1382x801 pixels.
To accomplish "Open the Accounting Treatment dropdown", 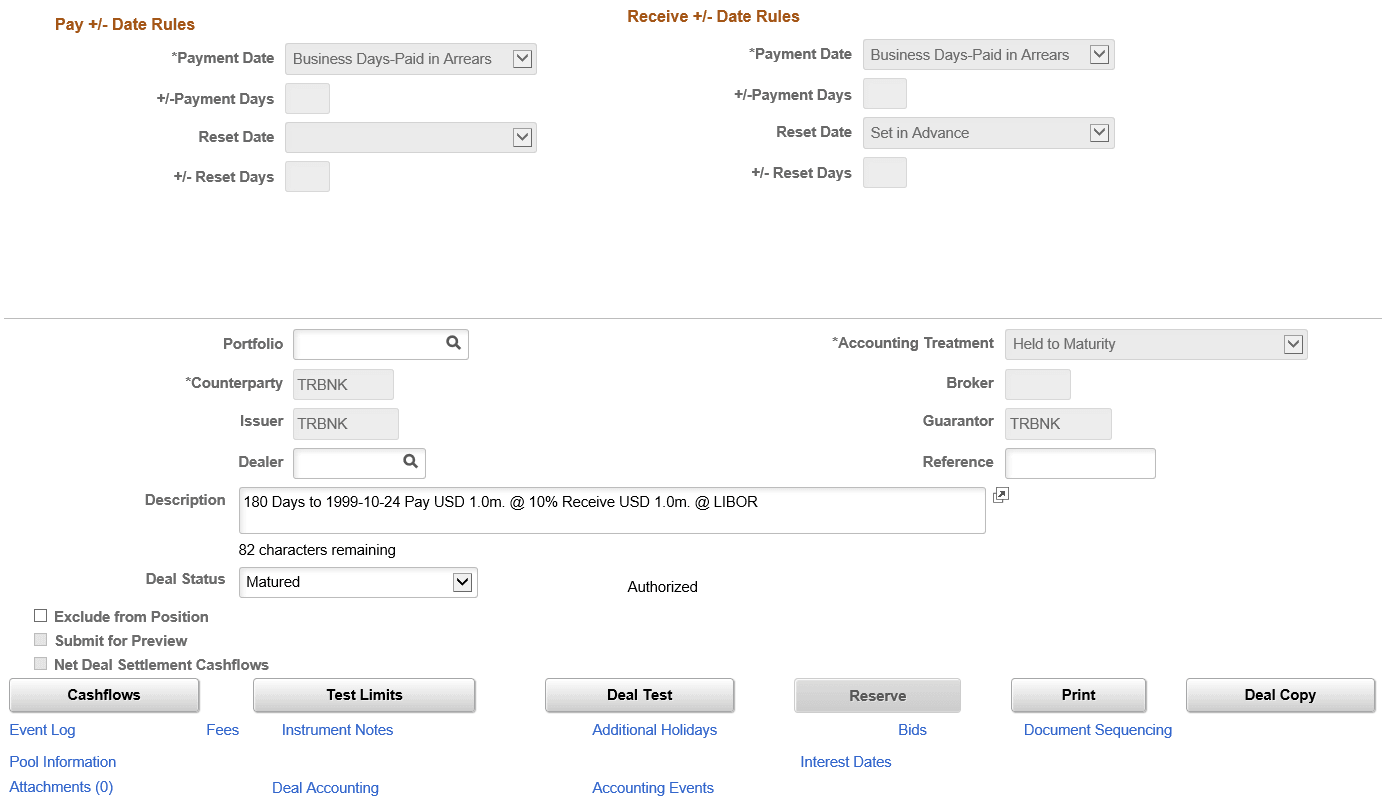I will point(1294,344).
